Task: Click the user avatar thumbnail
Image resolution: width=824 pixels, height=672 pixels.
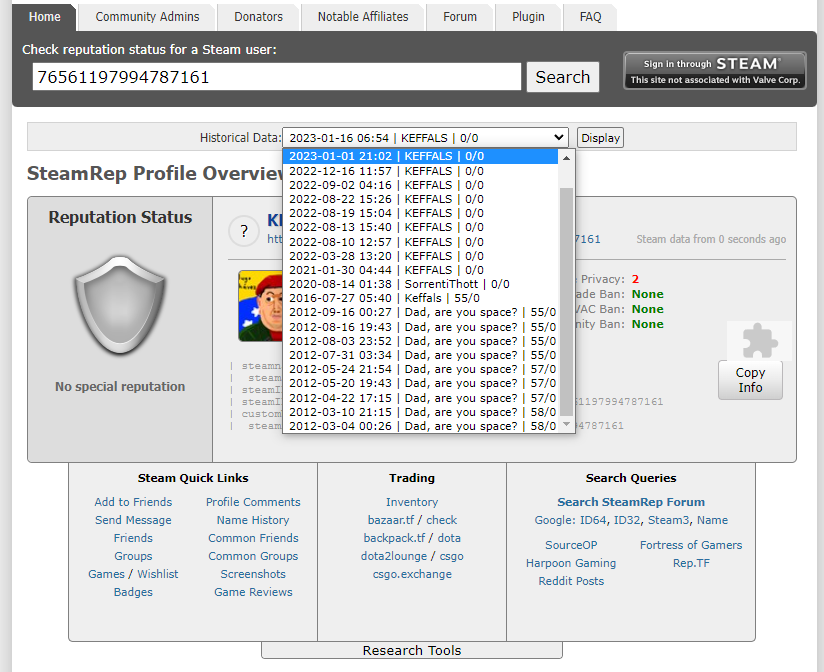Action: click(258, 306)
